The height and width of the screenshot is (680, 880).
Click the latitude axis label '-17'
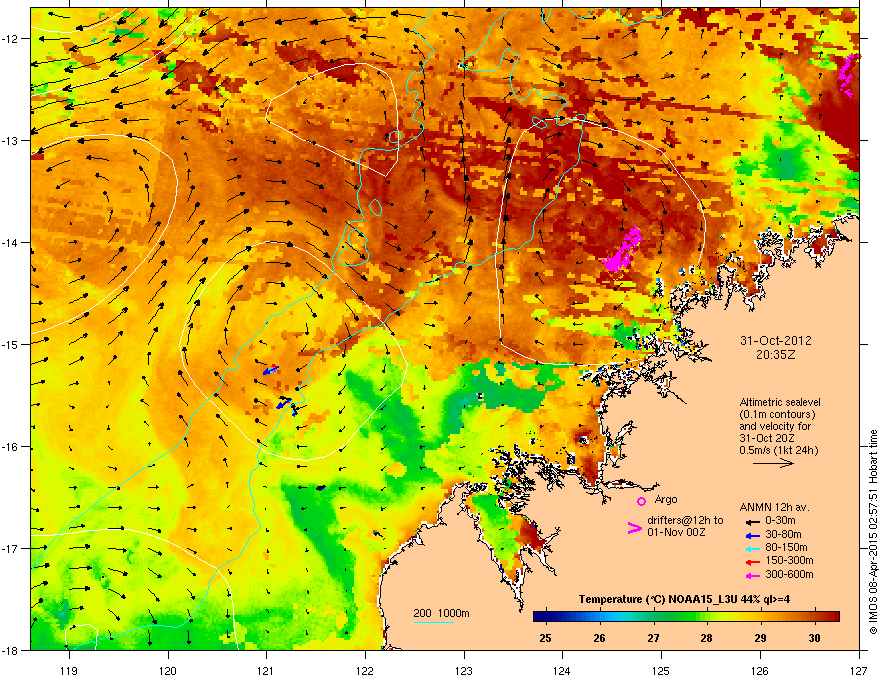click(x=8, y=548)
